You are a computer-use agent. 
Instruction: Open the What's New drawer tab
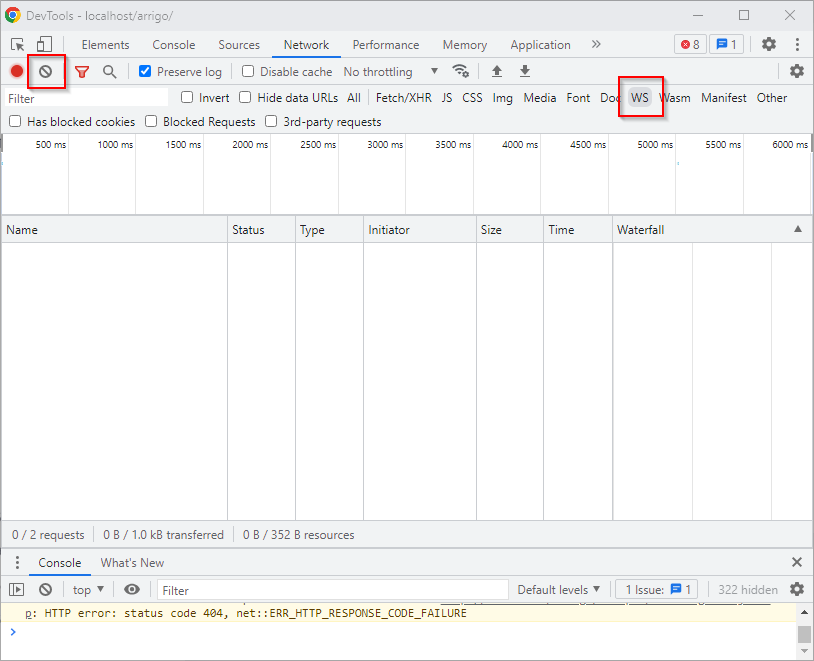[x=132, y=563]
